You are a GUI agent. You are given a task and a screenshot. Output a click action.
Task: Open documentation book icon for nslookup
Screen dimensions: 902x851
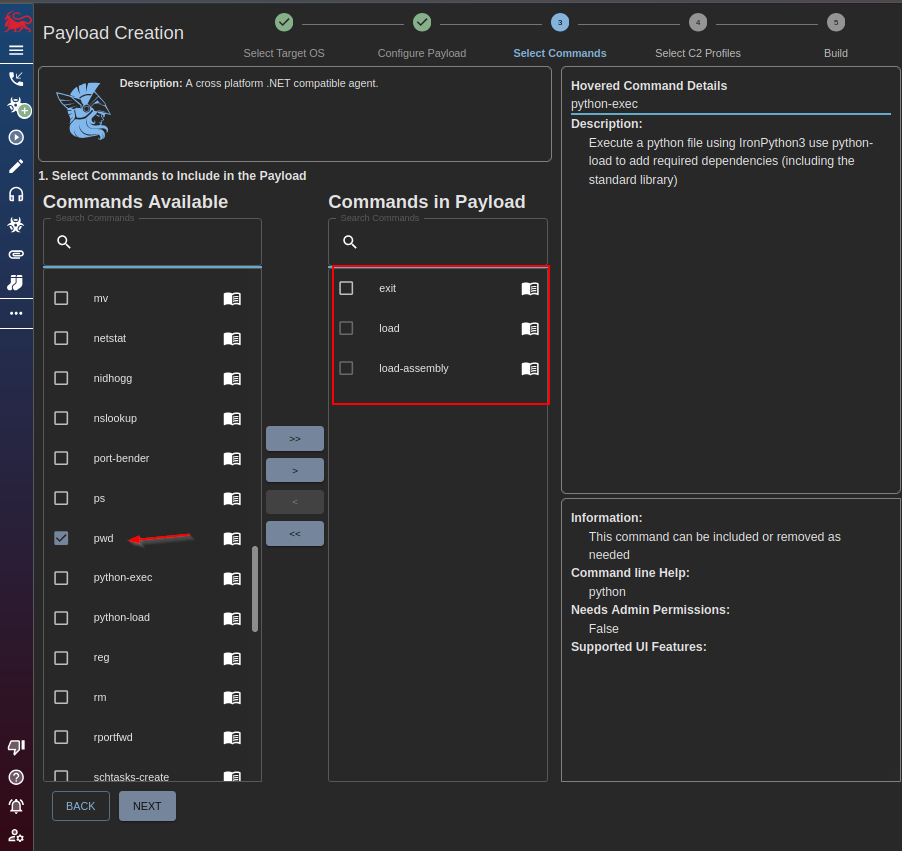[232, 418]
